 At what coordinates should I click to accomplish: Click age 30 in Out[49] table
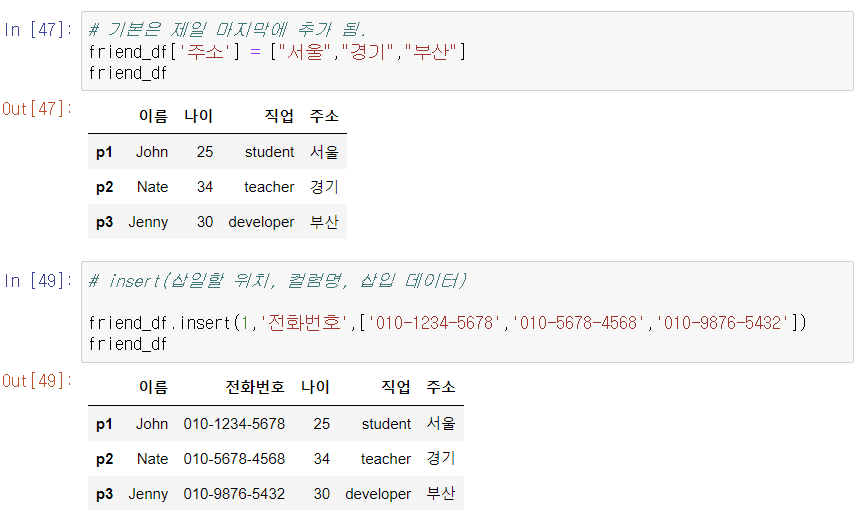[x=321, y=493]
